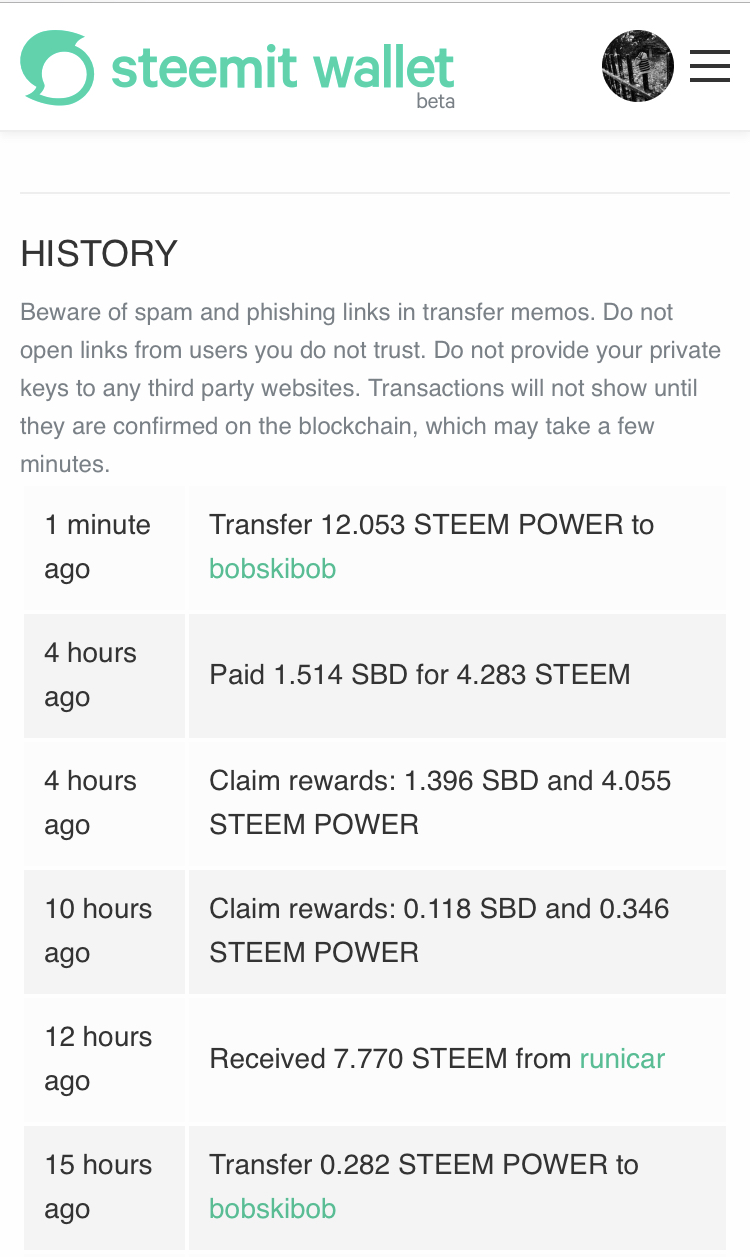This screenshot has height=1257, width=750.
Task: Click the phishing warning paragraph
Action: point(371,388)
